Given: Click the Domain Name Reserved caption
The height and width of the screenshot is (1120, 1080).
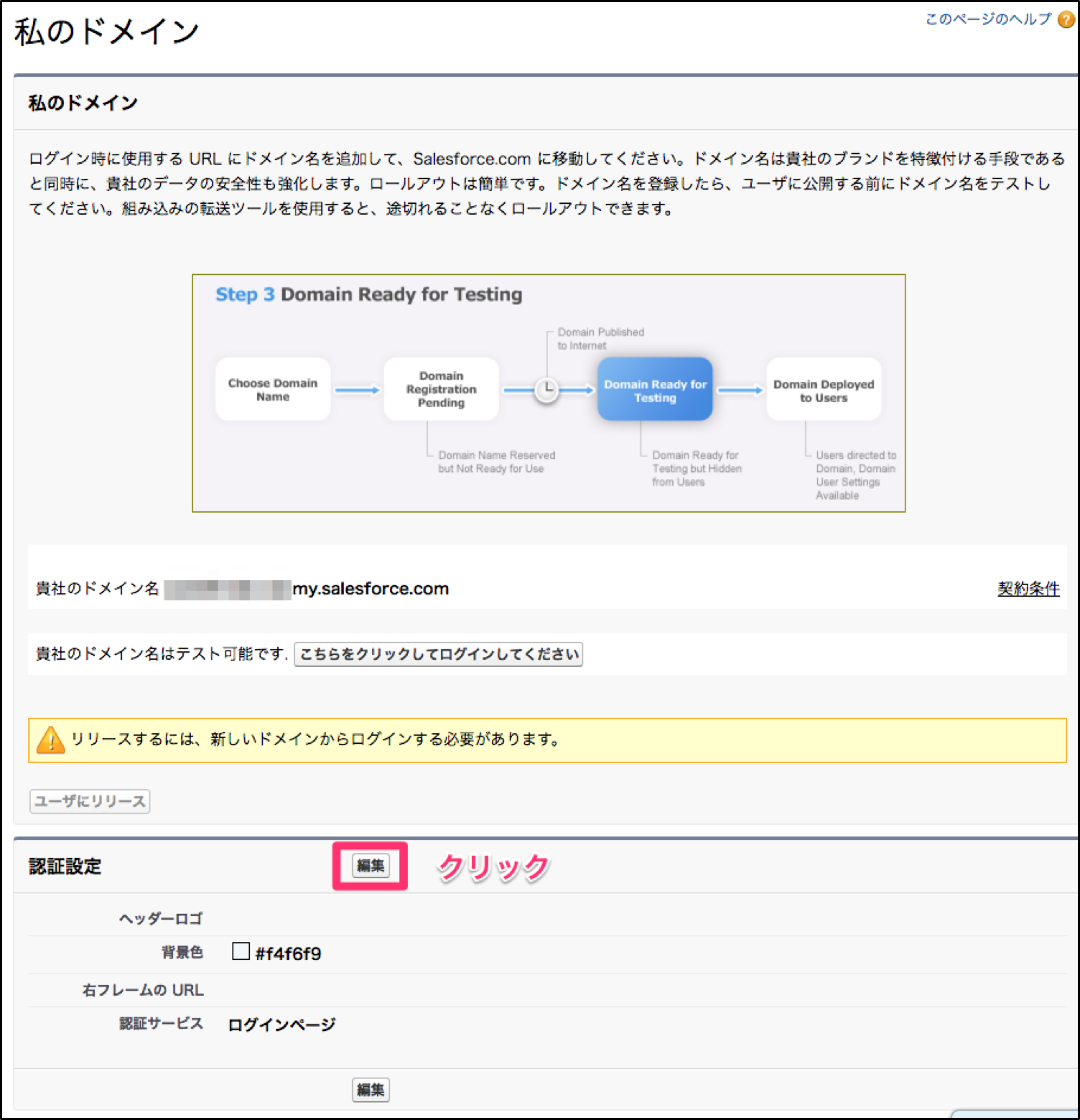Looking at the screenshot, I should (x=496, y=462).
